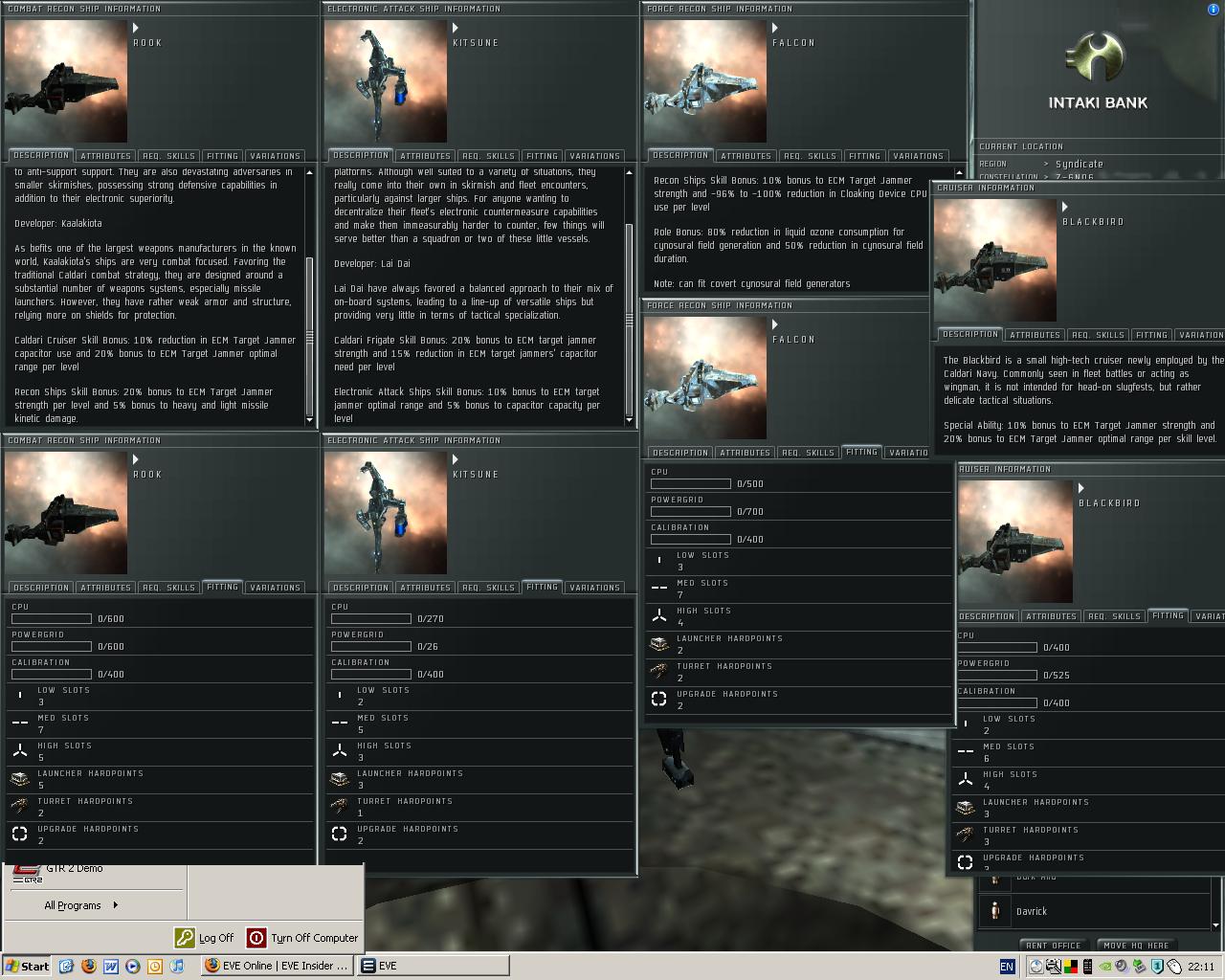This screenshot has width=1225, height=980.
Task: Switch to Req. Skills tab in Blackbird fitting window
Action: pyautogui.click(x=1114, y=616)
